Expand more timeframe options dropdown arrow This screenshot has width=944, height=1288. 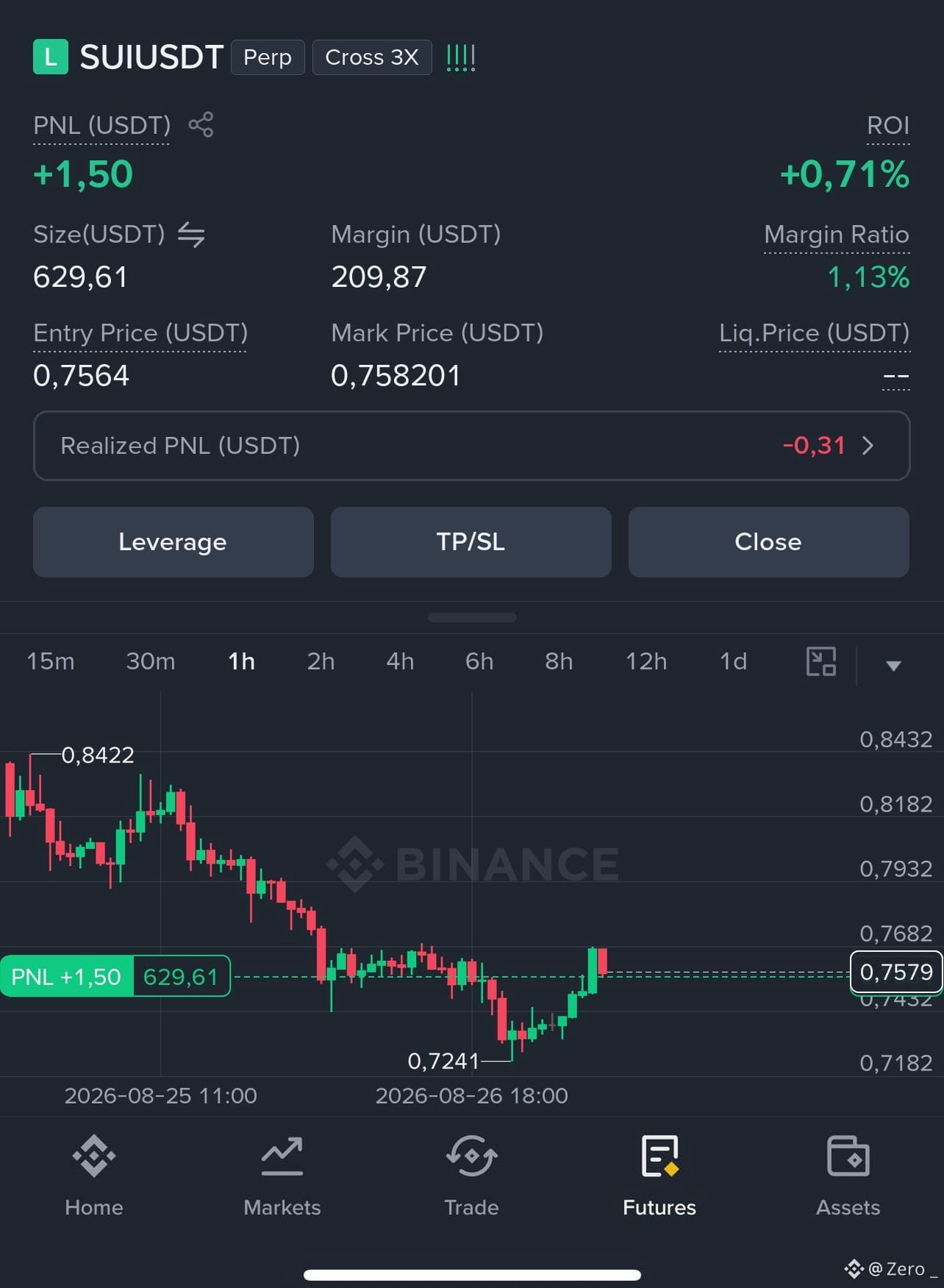click(x=893, y=666)
